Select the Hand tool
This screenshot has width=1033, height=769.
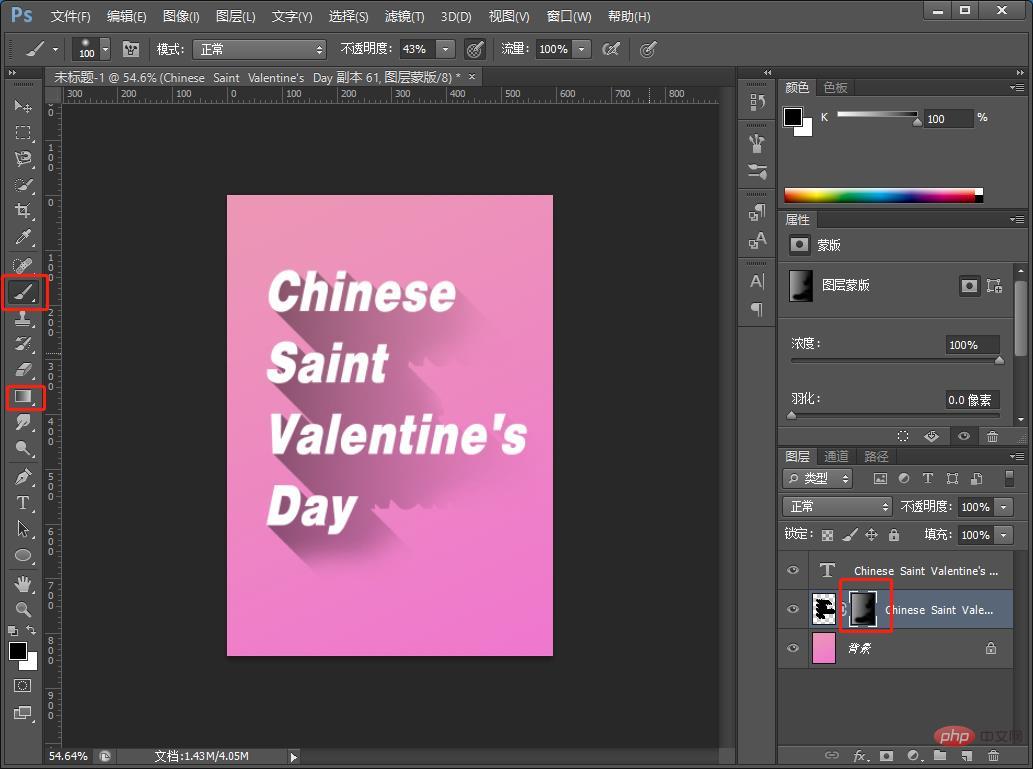(x=23, y=583)
